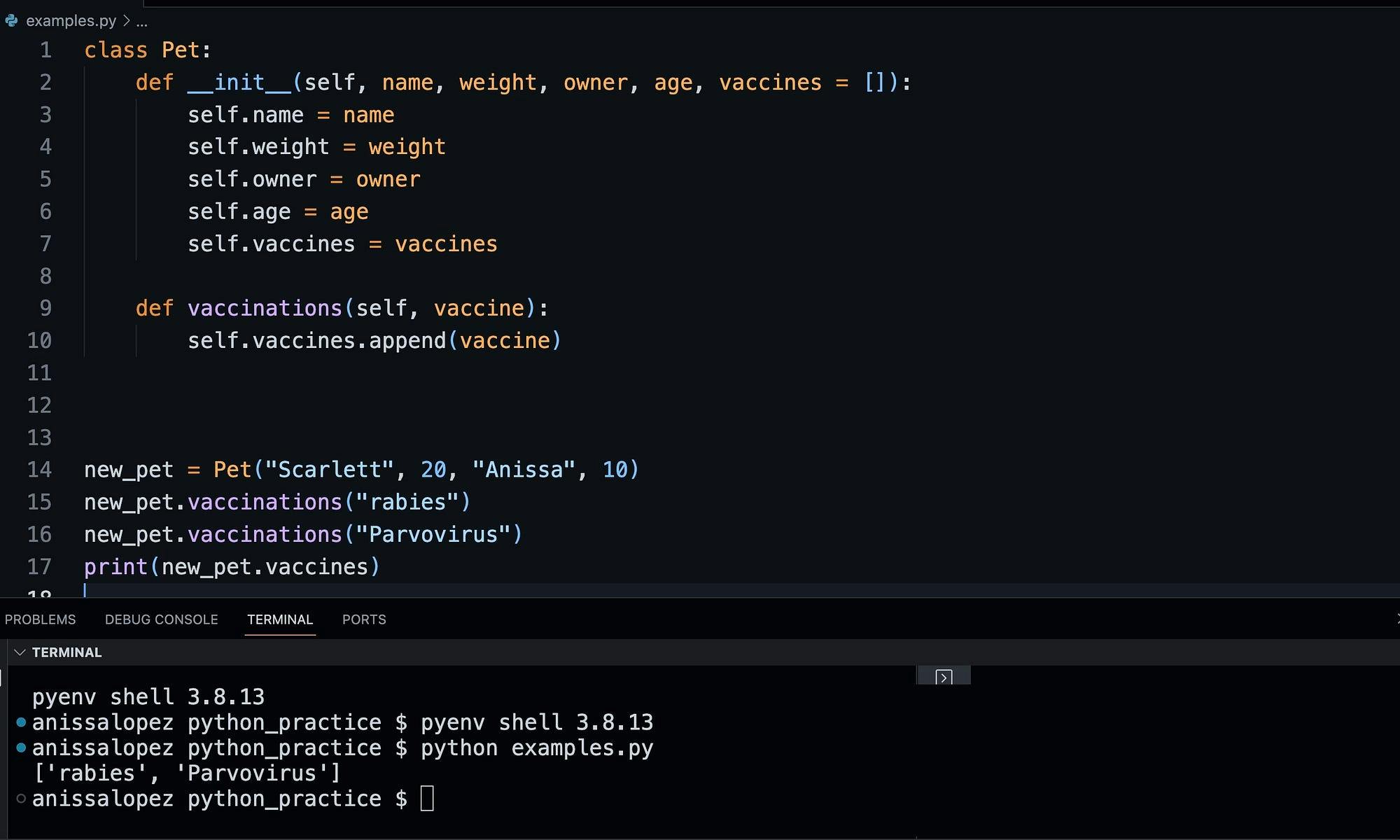Select the TERMINAL tab
The width and height of the screenshot is (1400, 840).
pos(280,619)
